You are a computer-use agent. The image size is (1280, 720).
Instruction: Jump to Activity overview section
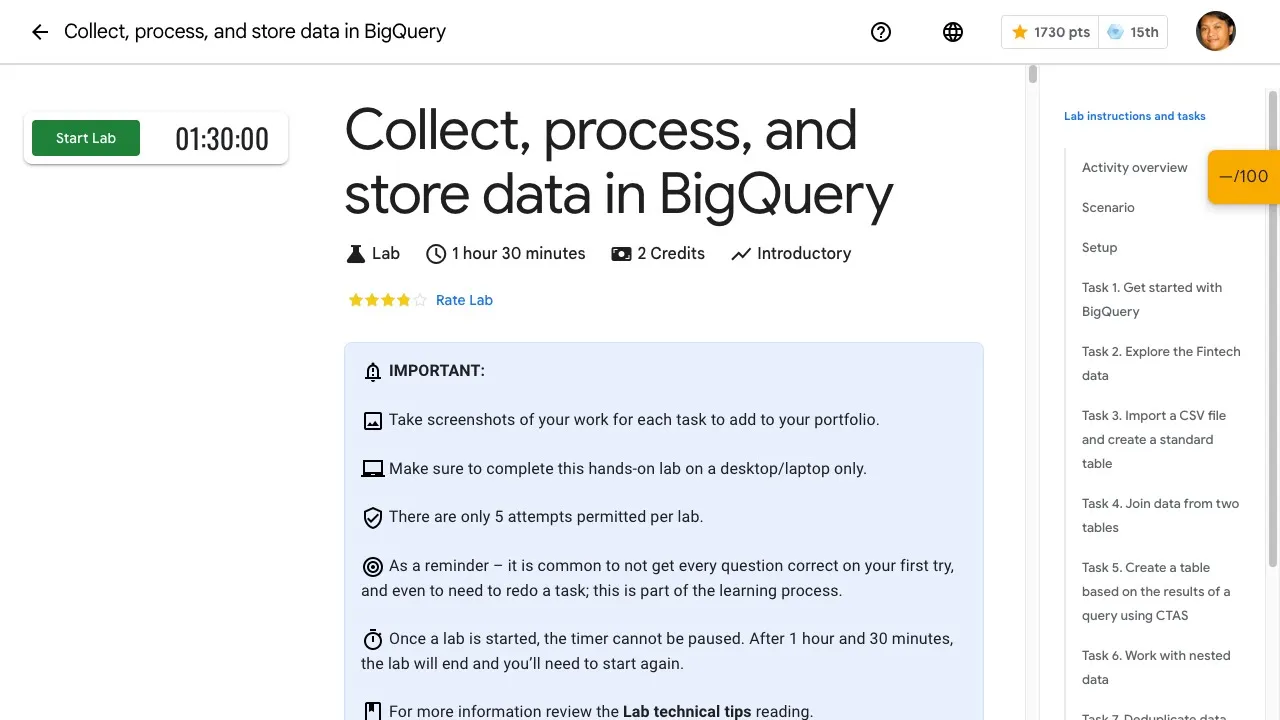pos(1134,168)
